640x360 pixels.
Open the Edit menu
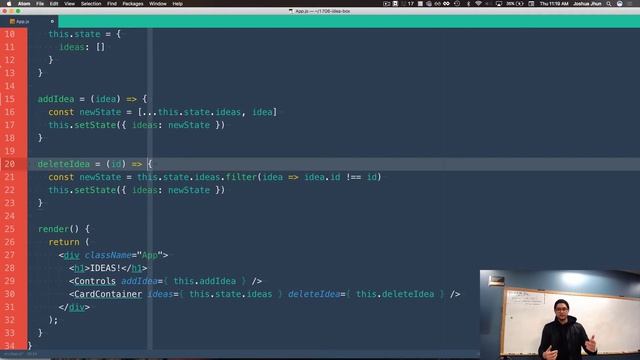tap(54, 4)
